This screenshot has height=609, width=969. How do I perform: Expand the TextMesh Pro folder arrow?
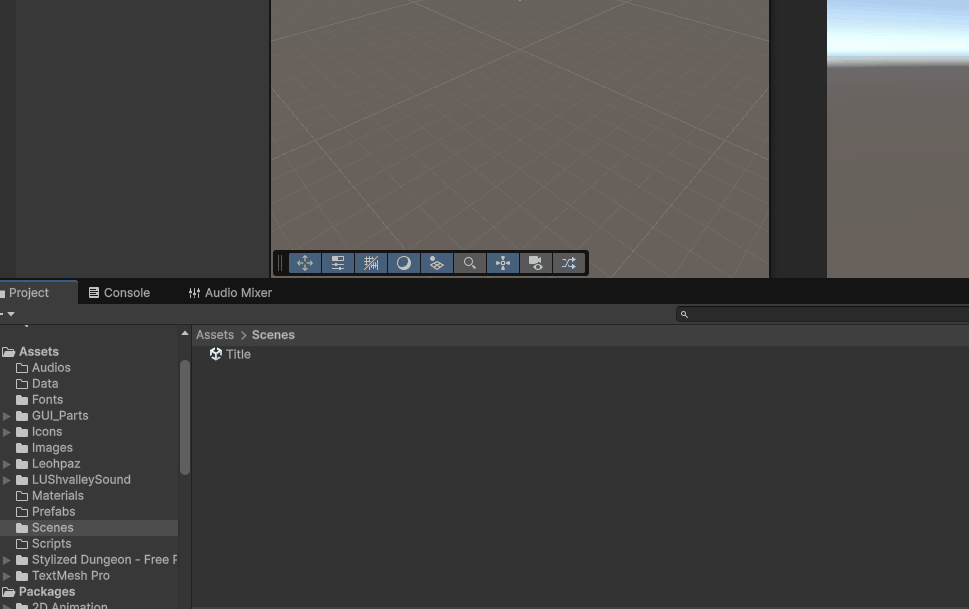7,576
